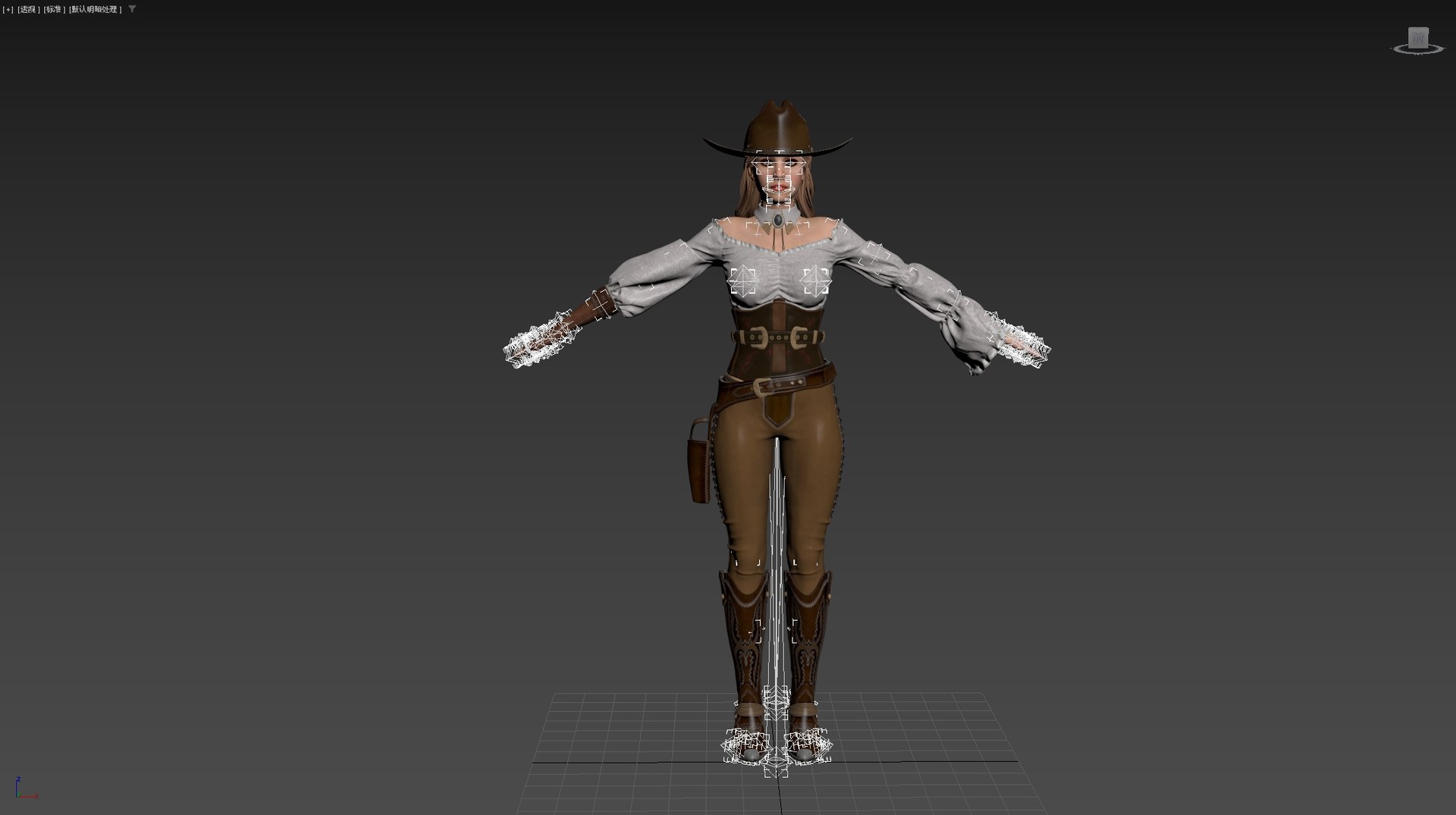Open the [+] viewport general menu
This screenshot has height=815, width=1456.
click(8, 9)
